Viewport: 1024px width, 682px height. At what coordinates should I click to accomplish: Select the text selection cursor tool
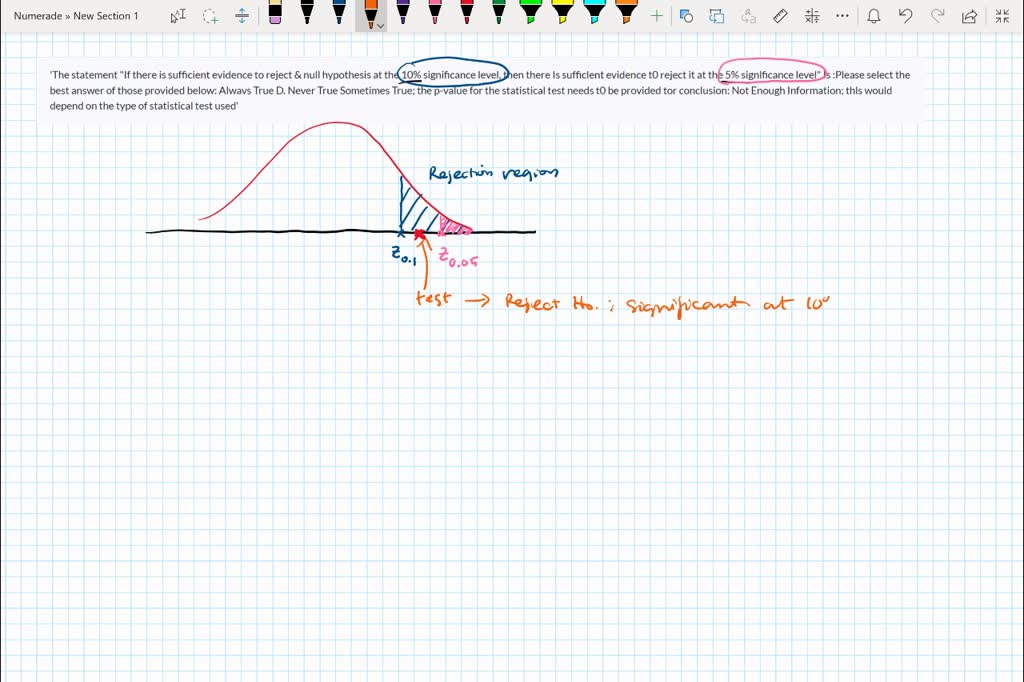[x=178, y=15]
